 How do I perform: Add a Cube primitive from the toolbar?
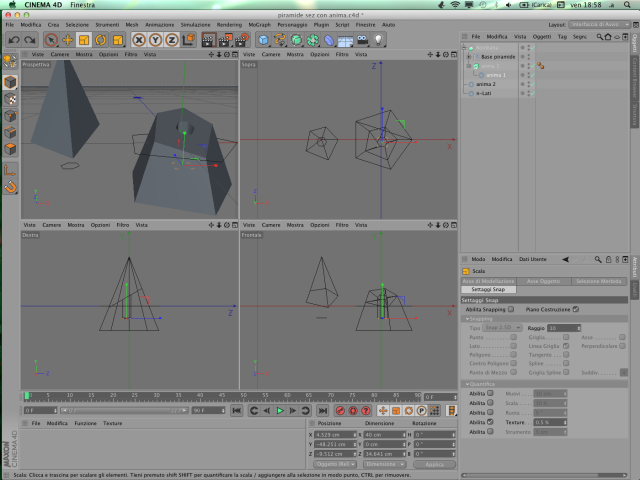pos(263,40)
